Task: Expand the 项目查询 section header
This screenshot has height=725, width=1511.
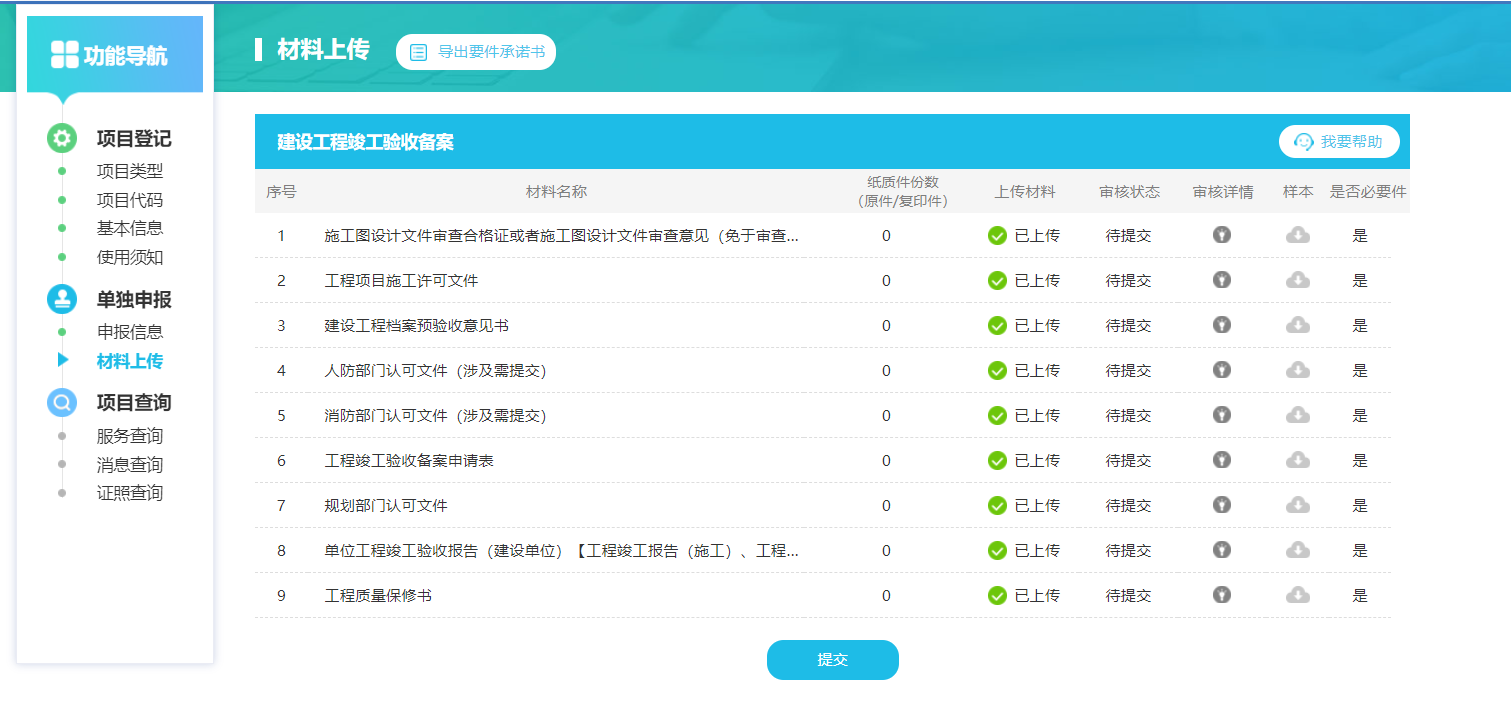Action: point(133,403)
